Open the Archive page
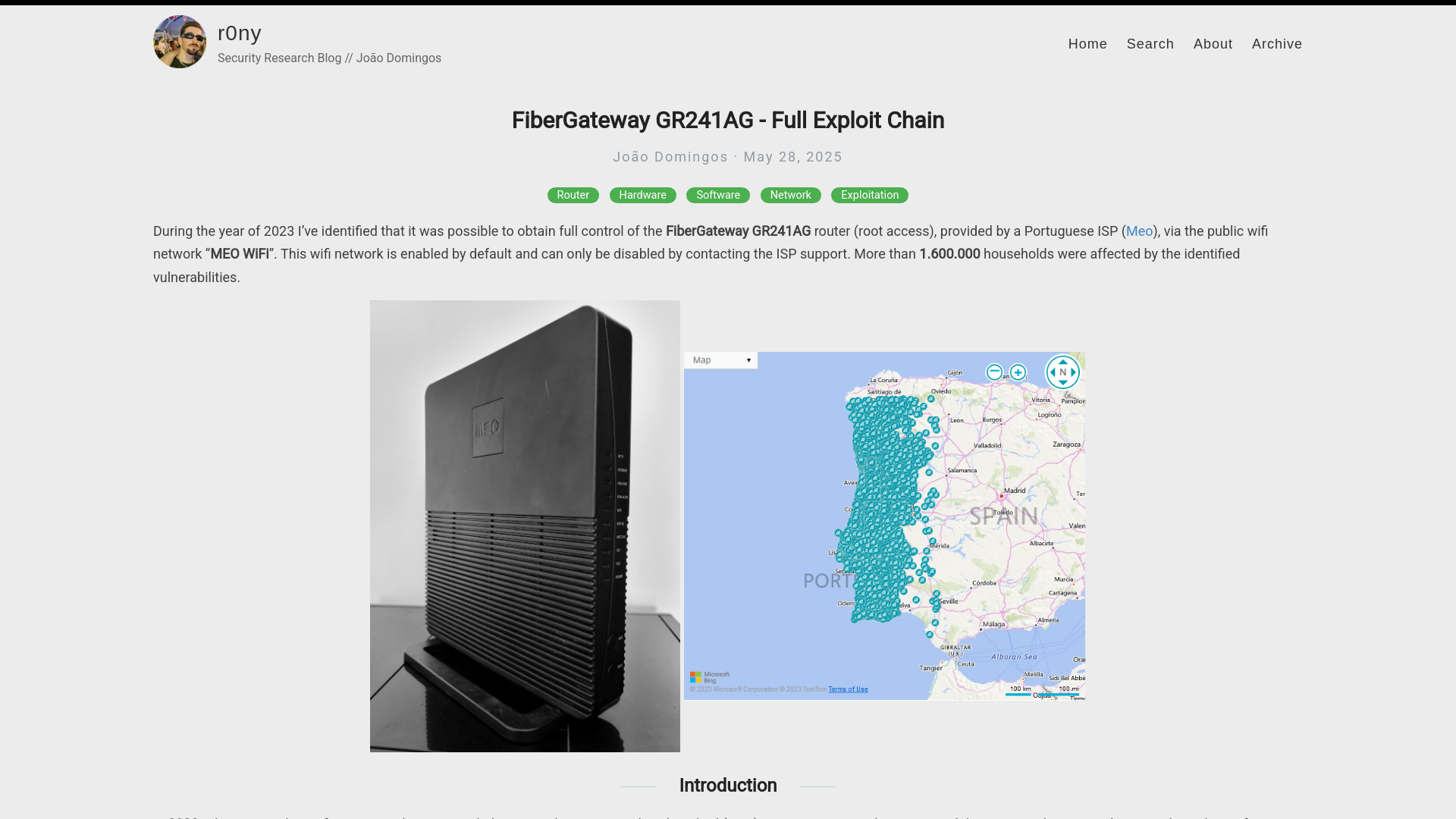This screenshot has width=1456, height=819. (1276, 44)
